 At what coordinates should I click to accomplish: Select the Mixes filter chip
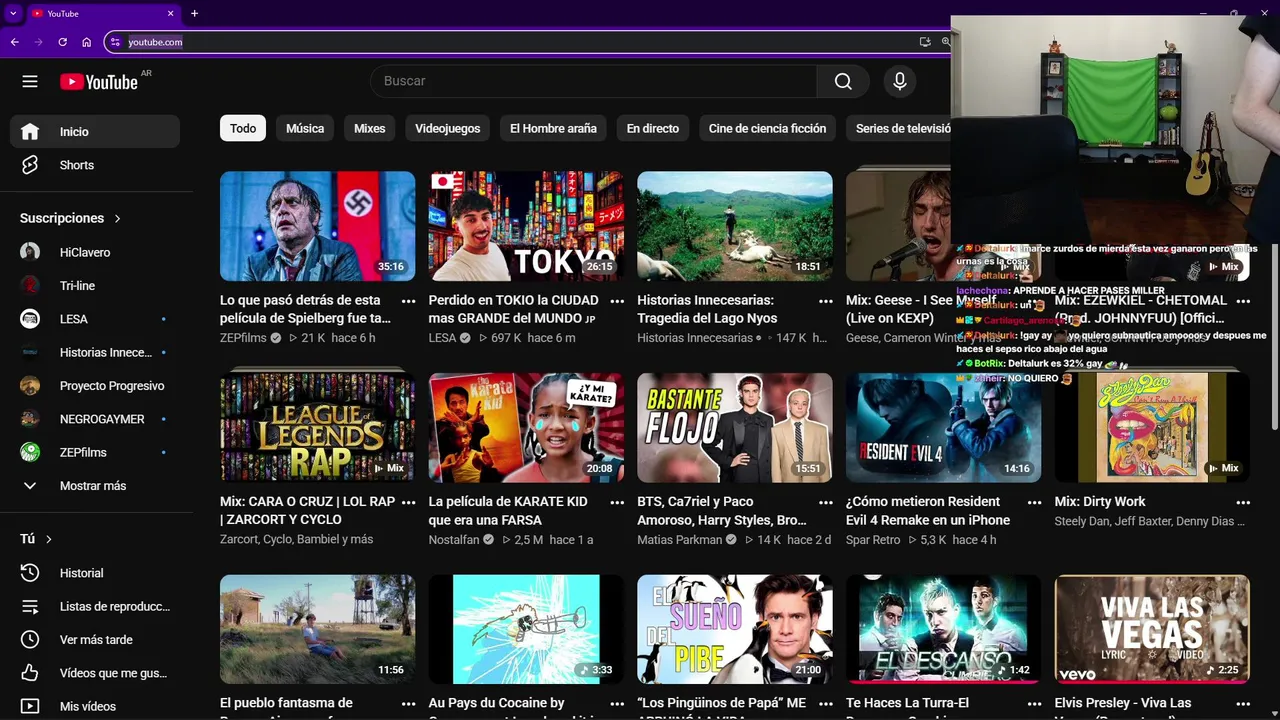pyautogui.click(x=369, y=128)
